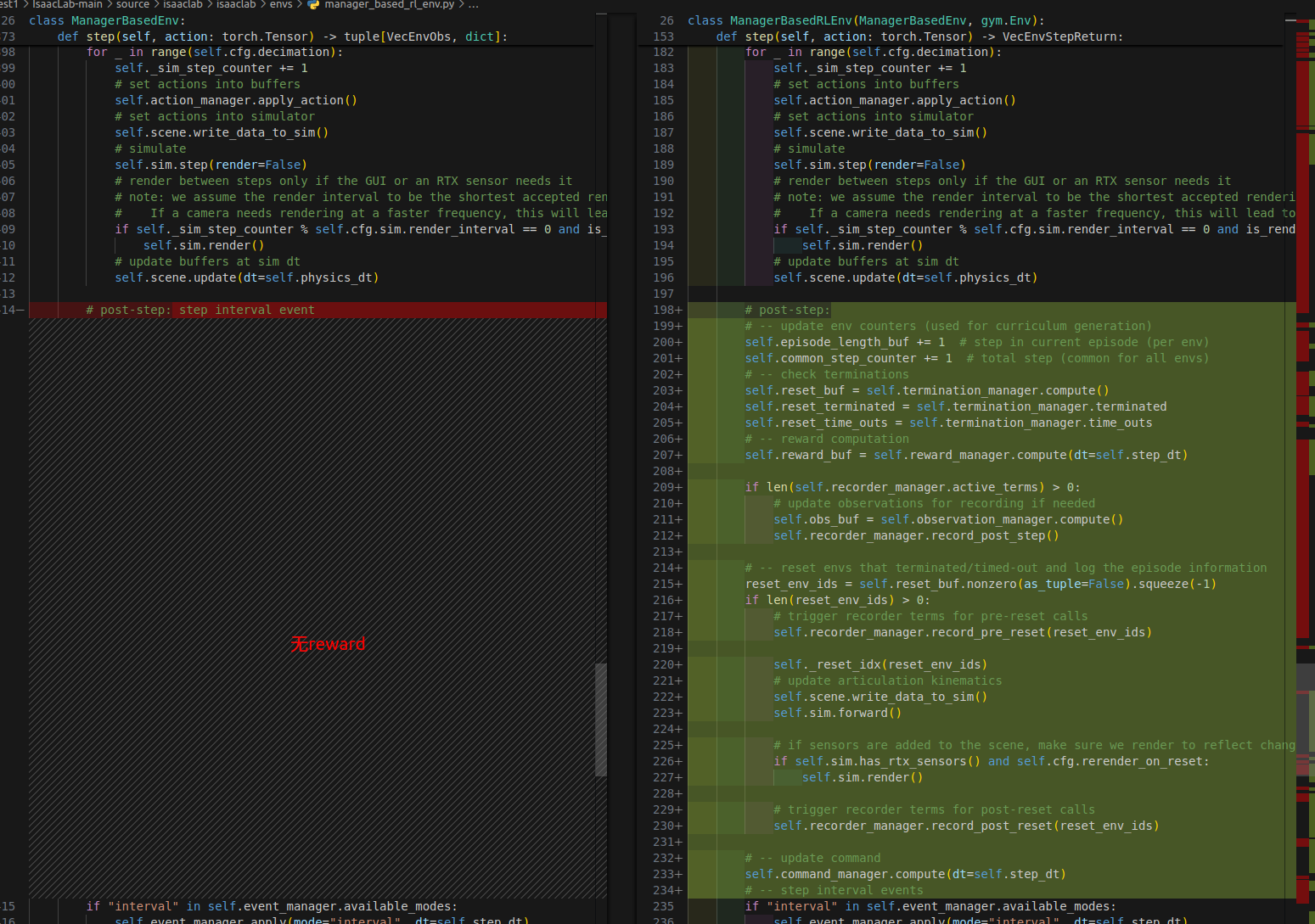
Task: Click the Python file icon in the breadcrumb
Action: click(x=313, y=5)
